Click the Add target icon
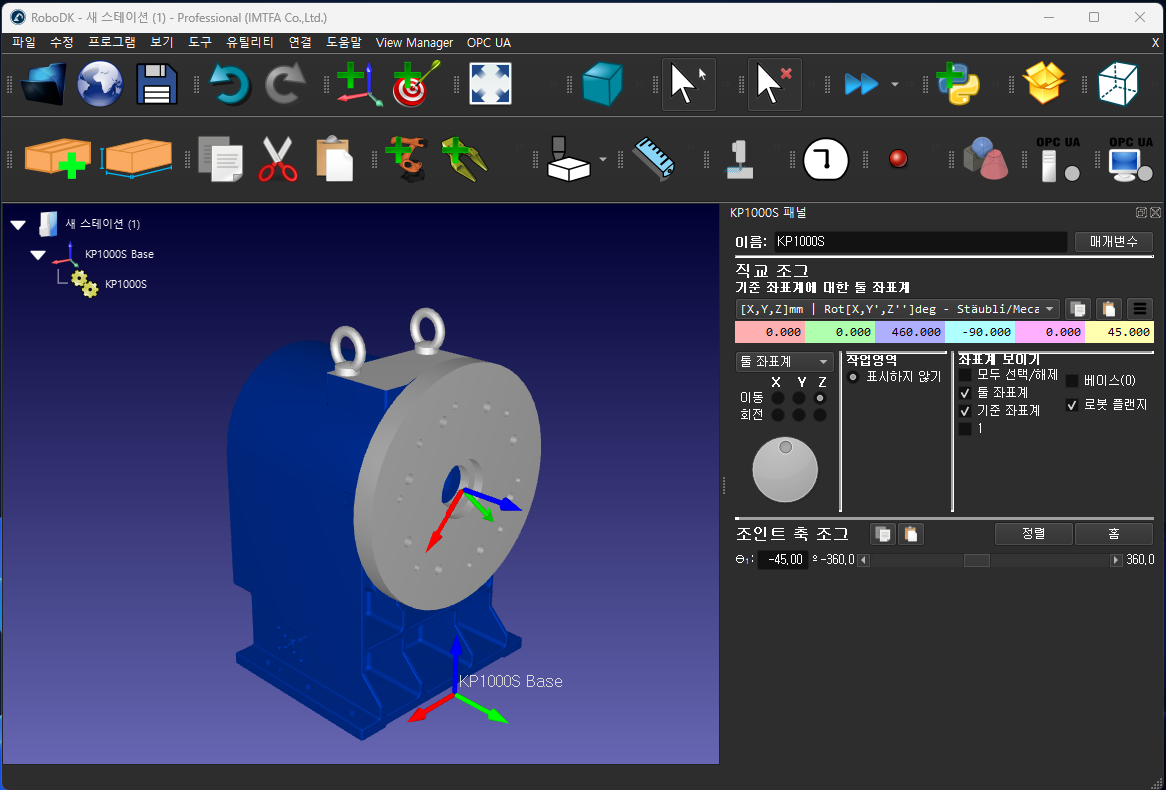 click(x=415, y=84)
